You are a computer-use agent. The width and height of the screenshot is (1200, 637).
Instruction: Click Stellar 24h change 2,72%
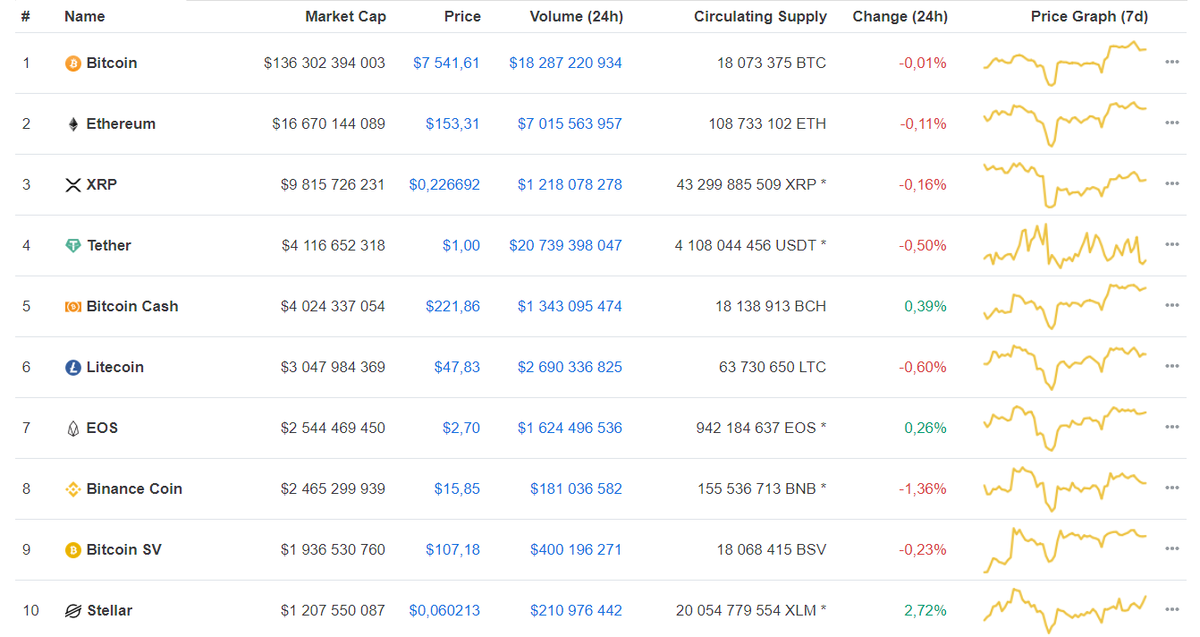pyautogui.click(x=925, y=611)
